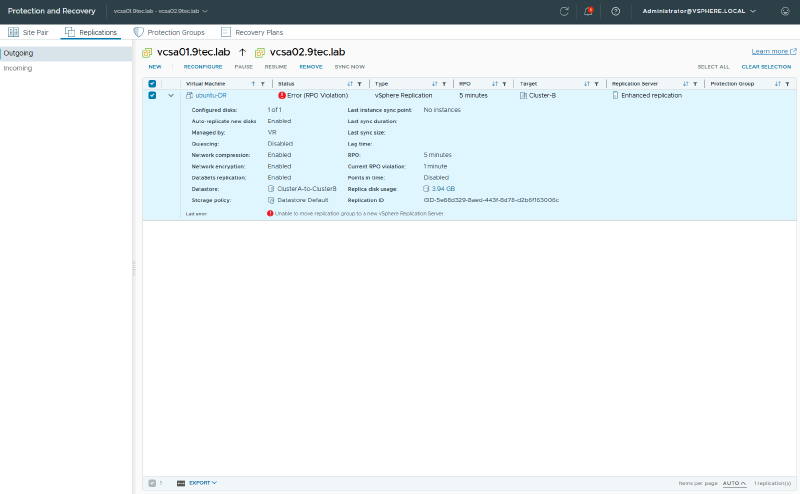This screenshot has height=494, width=800.
Task: Click the RESUME button
Action: [x=276, y=67]
